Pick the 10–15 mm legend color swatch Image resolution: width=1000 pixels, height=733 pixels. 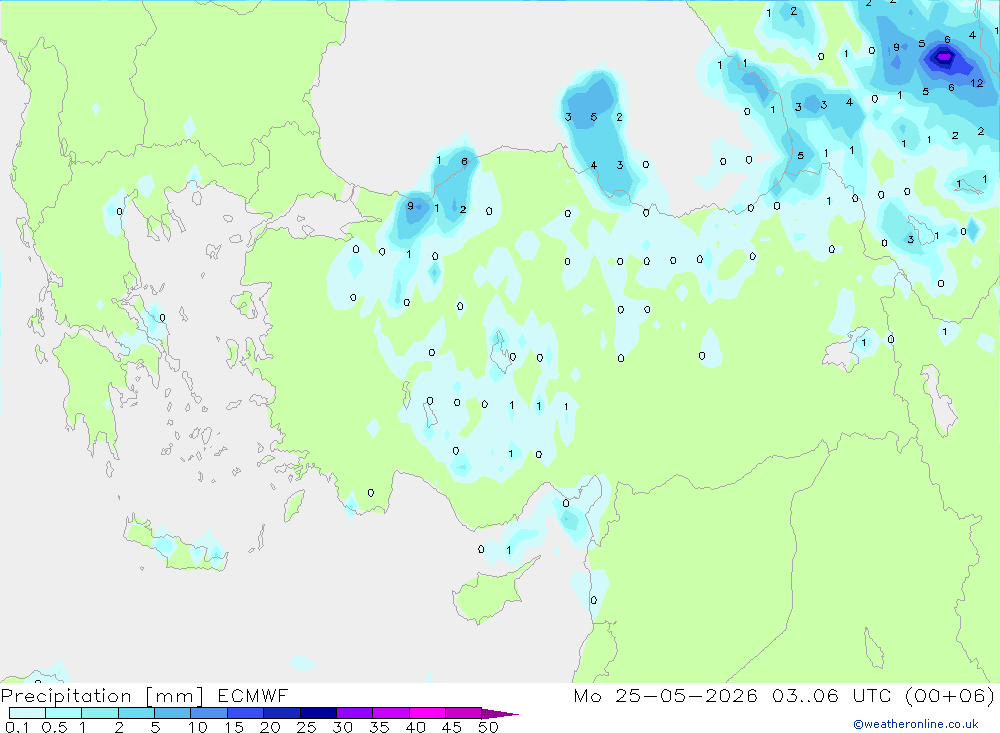click(209, 713)
